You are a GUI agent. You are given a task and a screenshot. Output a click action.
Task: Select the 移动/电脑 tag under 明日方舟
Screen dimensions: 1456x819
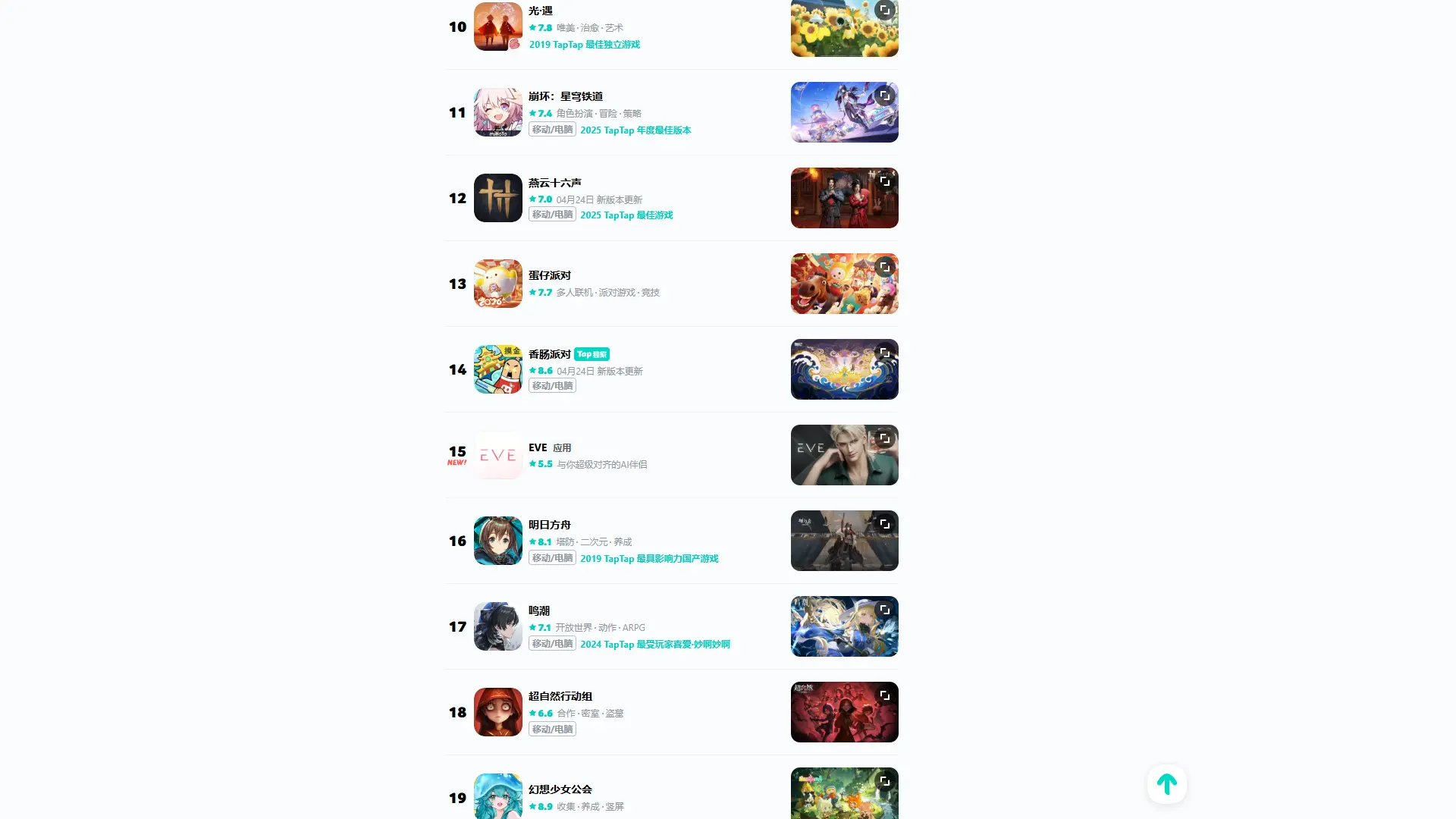point(552,558)
